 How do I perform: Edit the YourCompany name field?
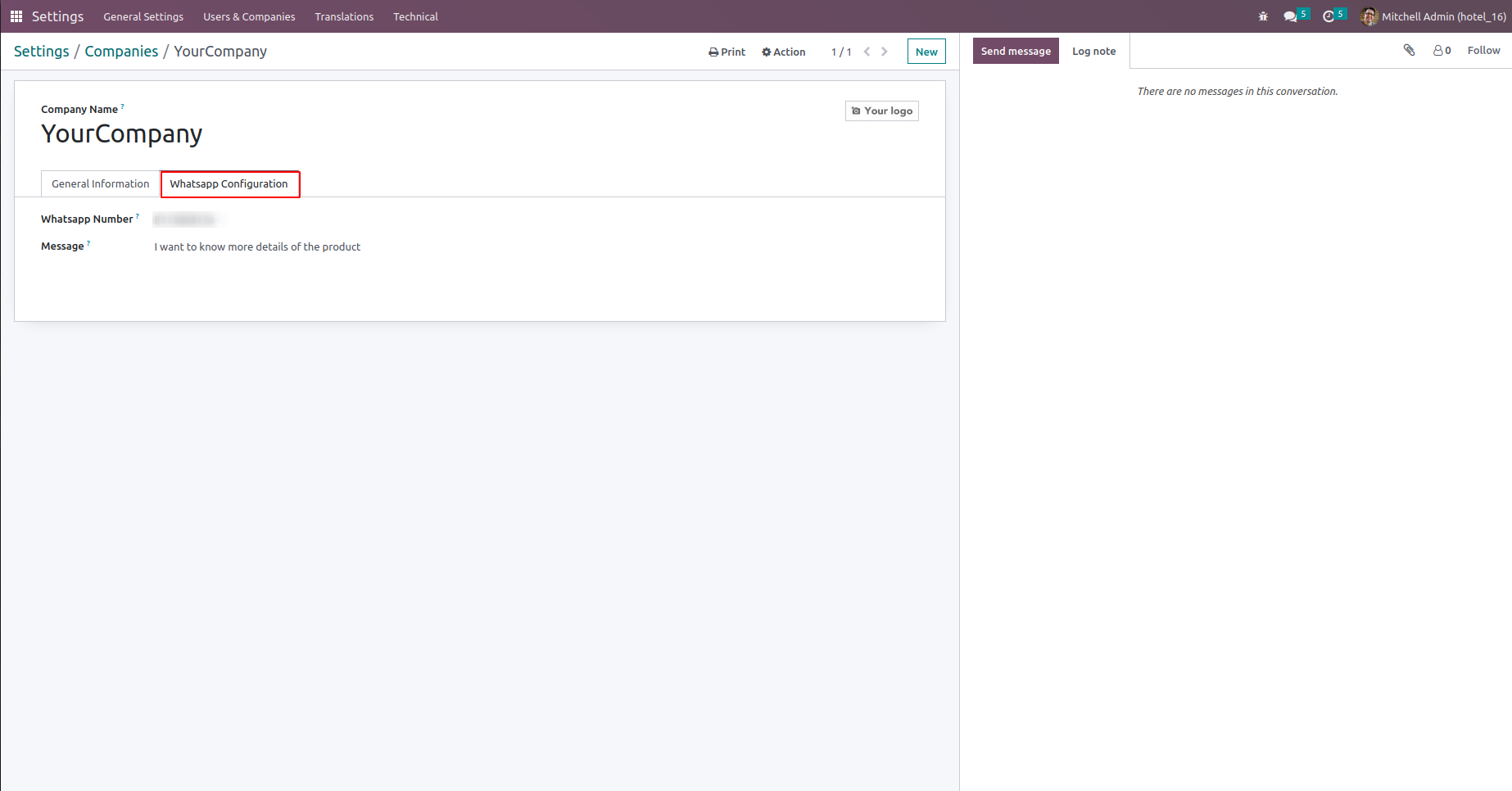(122, 133)
